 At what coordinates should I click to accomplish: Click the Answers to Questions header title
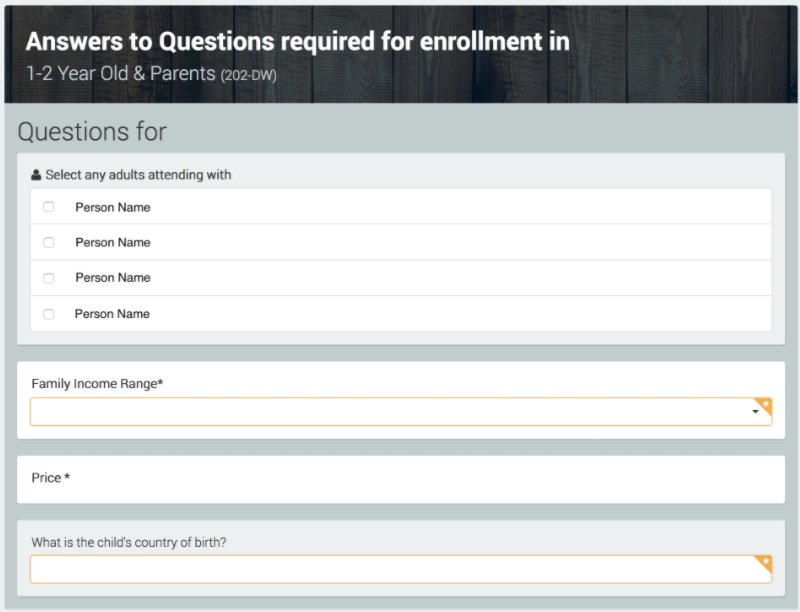(x=297, y=41)
